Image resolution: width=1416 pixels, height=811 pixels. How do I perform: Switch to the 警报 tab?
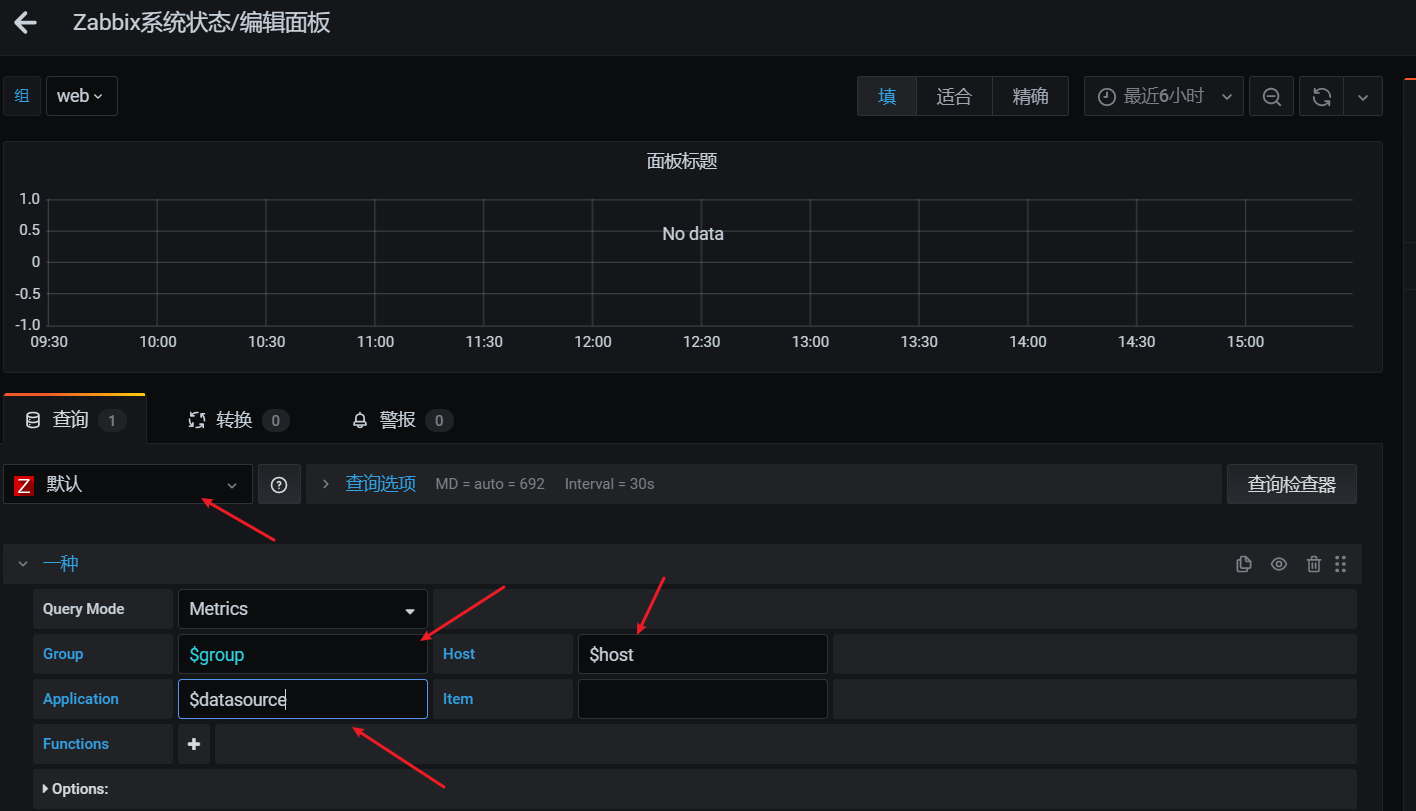point(402,420)
